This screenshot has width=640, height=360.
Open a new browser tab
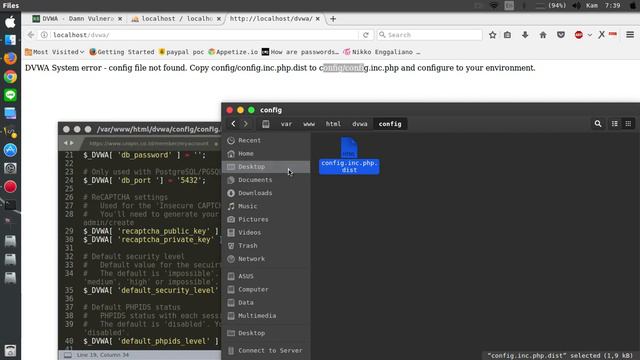click(333, 19)
